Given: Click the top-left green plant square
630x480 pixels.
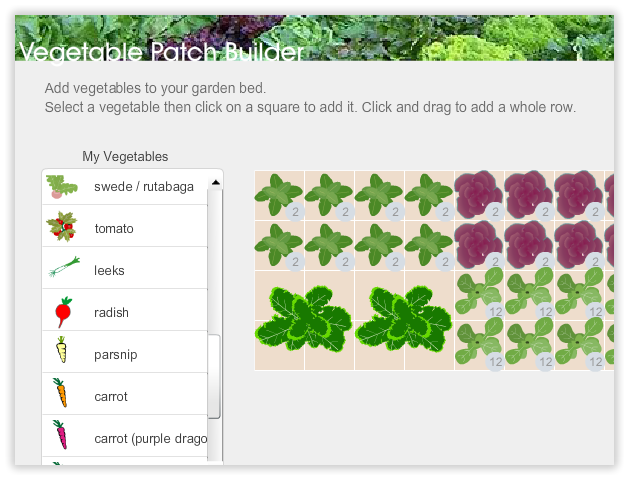Looking at the screenshot, I should click(279, 195).
